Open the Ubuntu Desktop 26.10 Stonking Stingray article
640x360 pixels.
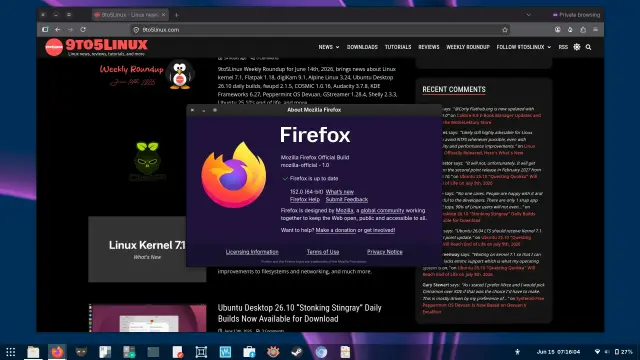300,313
